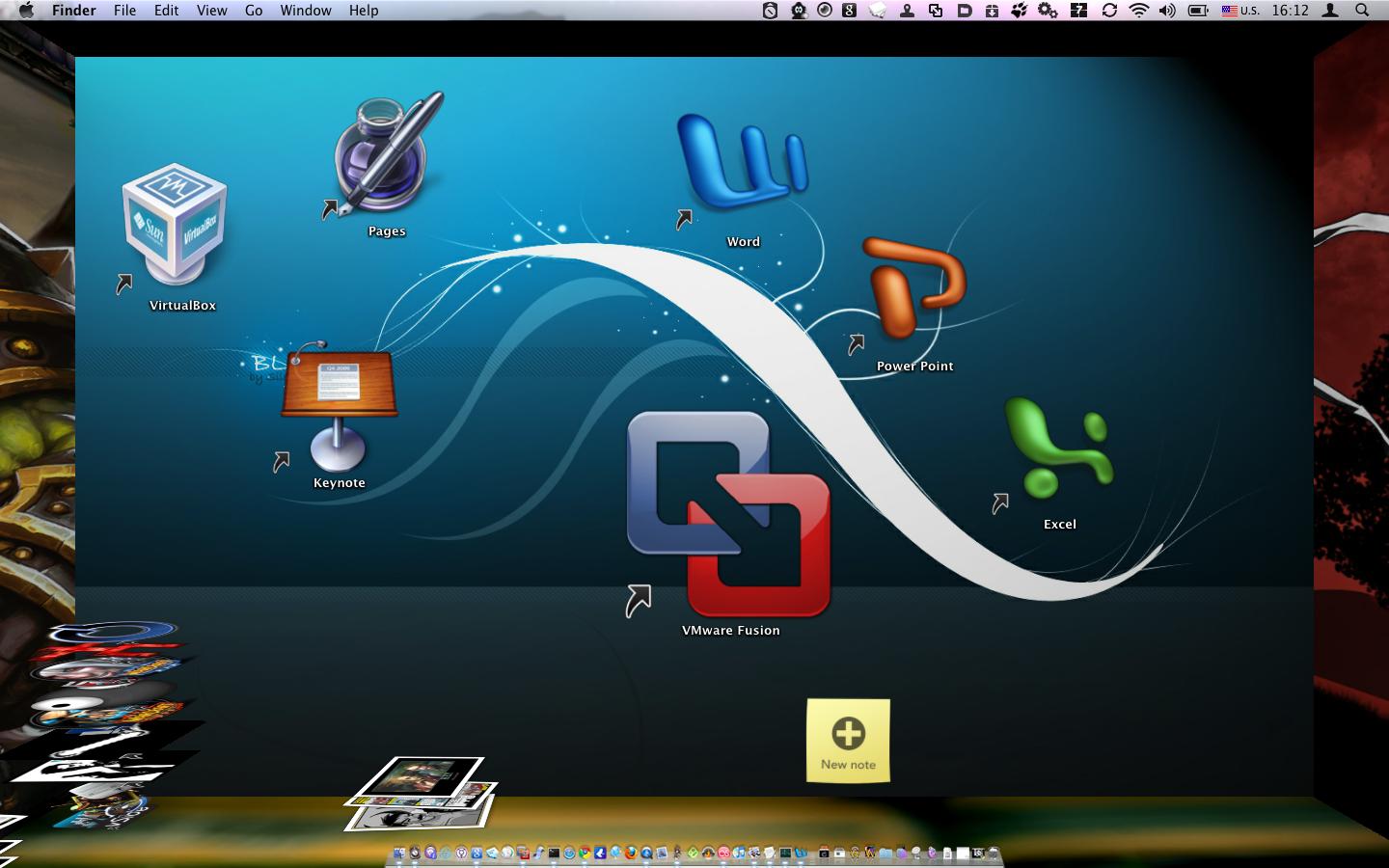1389x868 pixels.
Task: Select the photo pile on the floor
Action: point(422,793)
